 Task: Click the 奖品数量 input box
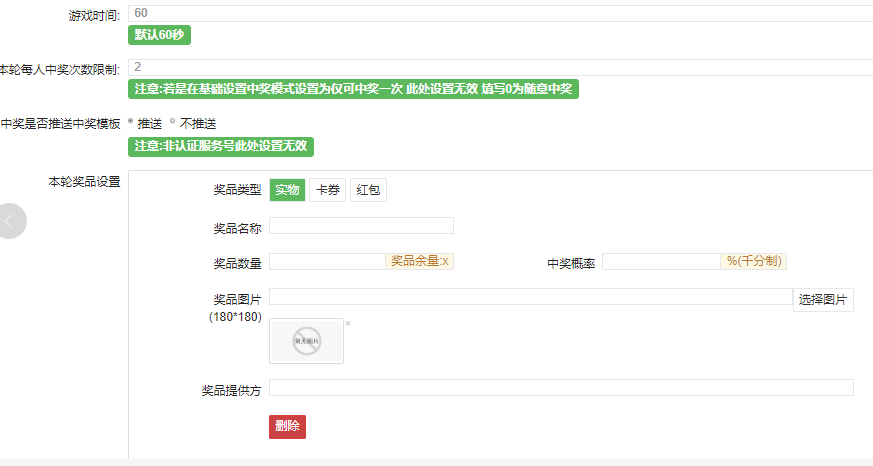[327, 262]
